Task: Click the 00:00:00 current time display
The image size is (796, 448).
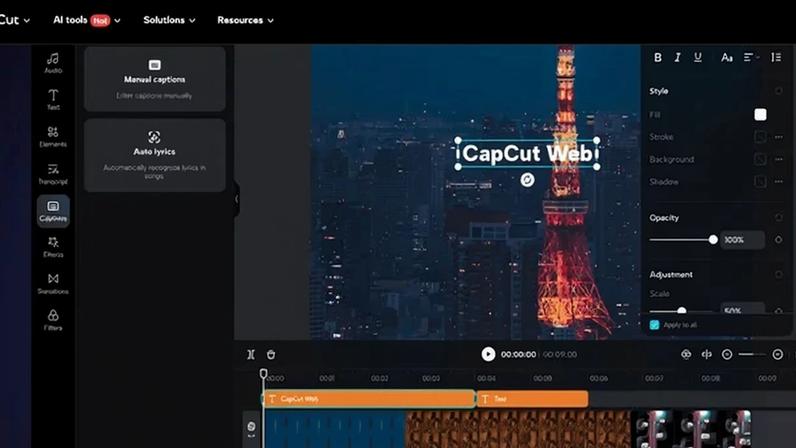Action: [518, 355]
